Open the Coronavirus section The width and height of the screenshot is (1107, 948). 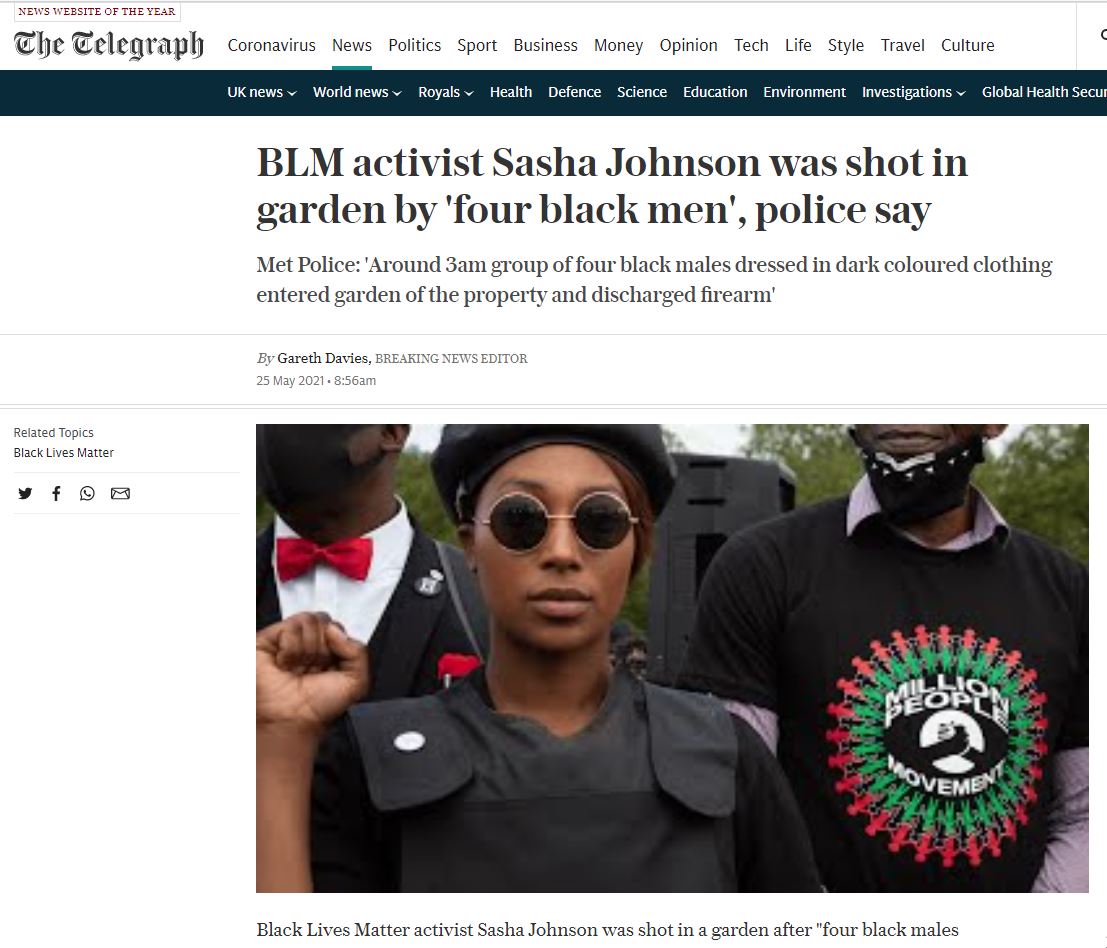tap(271, 45)
